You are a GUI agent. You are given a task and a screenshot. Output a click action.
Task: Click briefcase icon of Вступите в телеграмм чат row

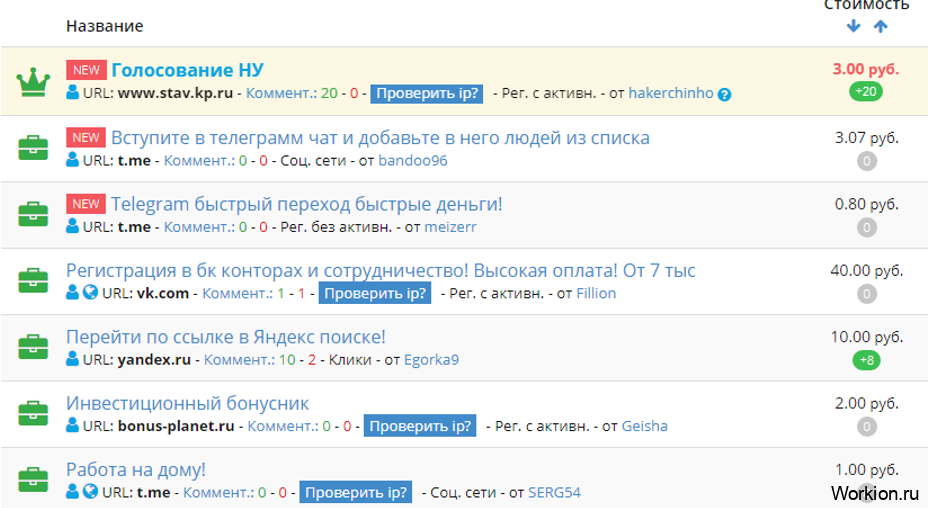[33, 148]
